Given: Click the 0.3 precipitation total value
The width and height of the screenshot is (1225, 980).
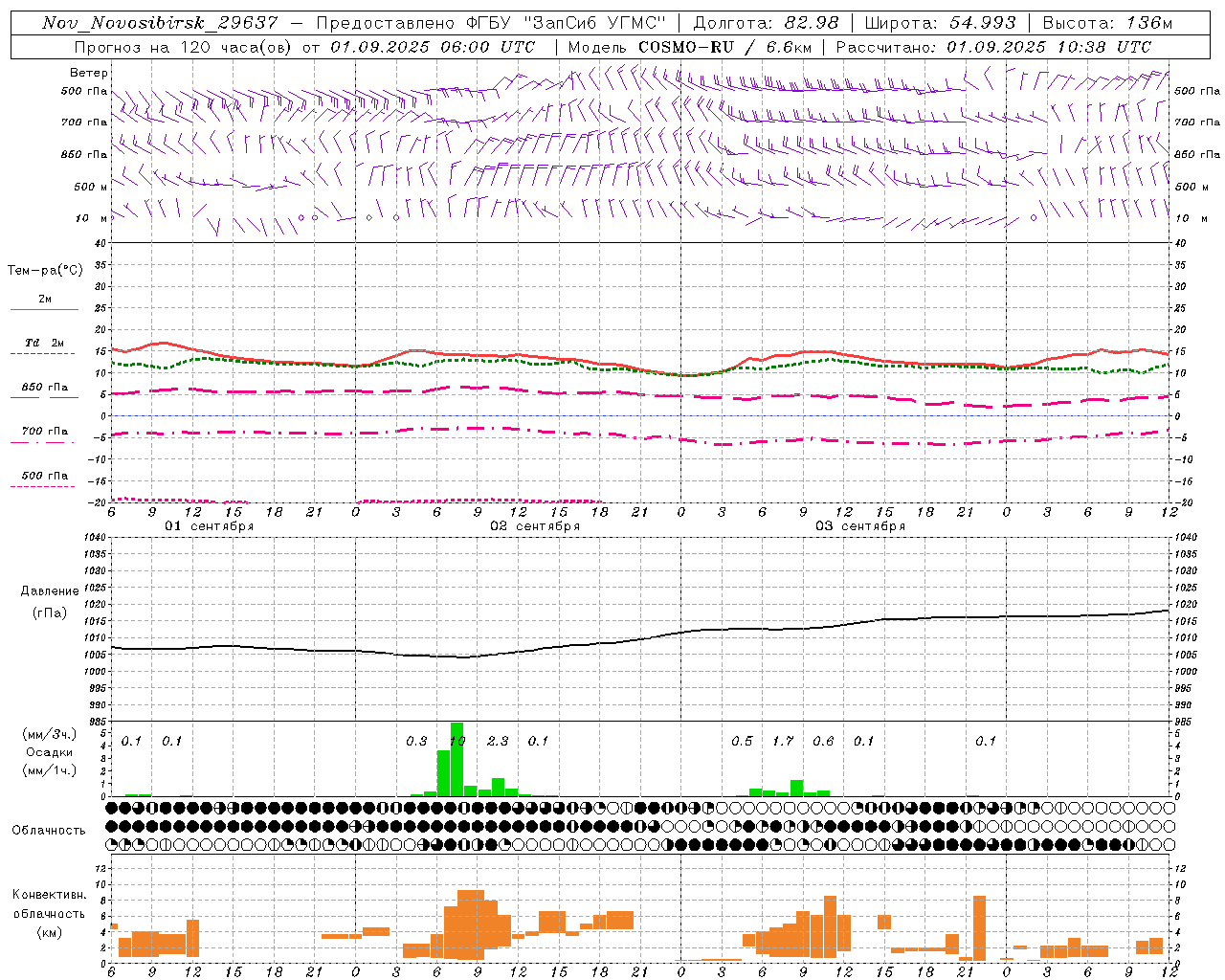Looking at the screenshot, I should coord(416,741).
